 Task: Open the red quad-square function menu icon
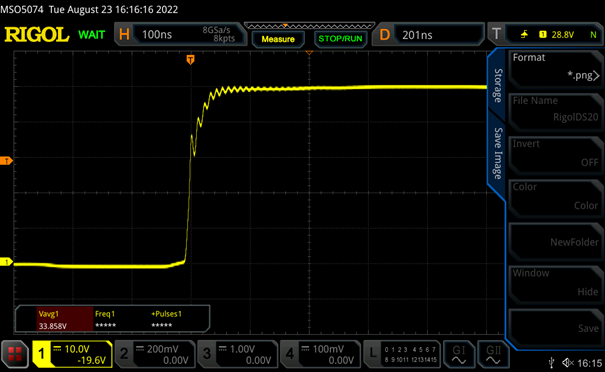click(15, 354)
